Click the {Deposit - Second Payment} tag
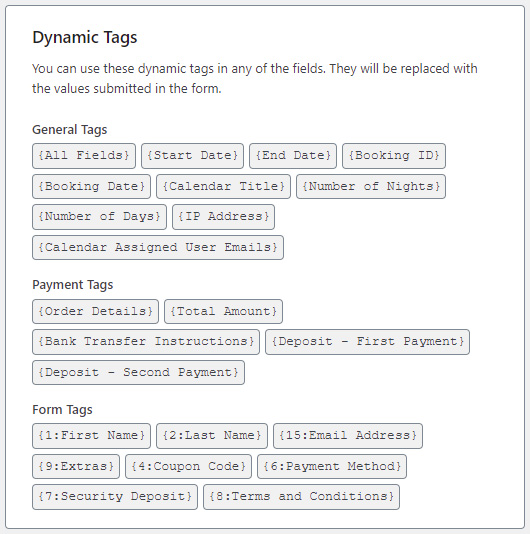530x534 pixels. (138, 373)
